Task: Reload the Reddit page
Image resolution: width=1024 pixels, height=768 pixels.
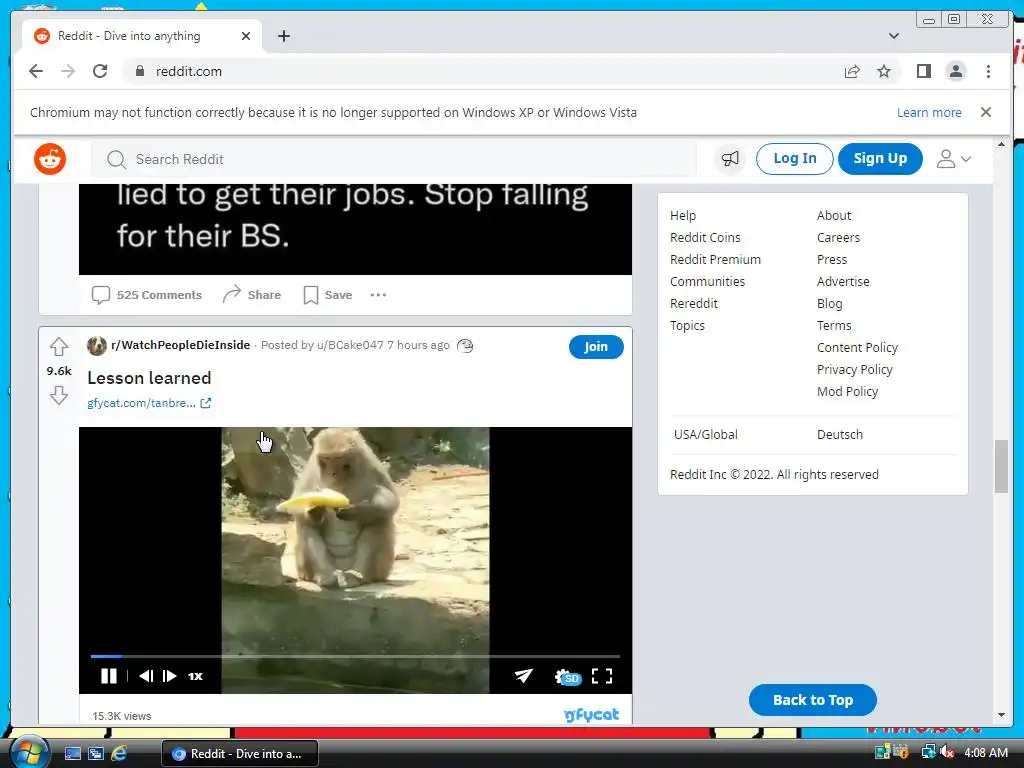Action: click(100, 71)
